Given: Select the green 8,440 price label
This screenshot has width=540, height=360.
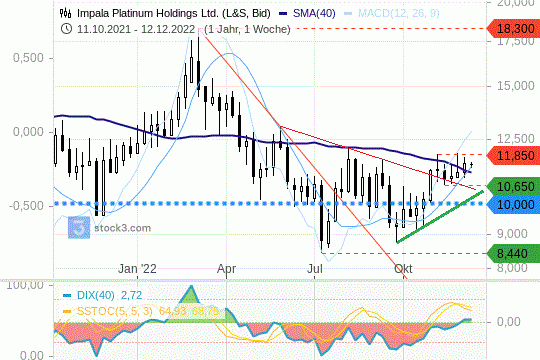Looking at the screenshot, I should pos(513,254).
